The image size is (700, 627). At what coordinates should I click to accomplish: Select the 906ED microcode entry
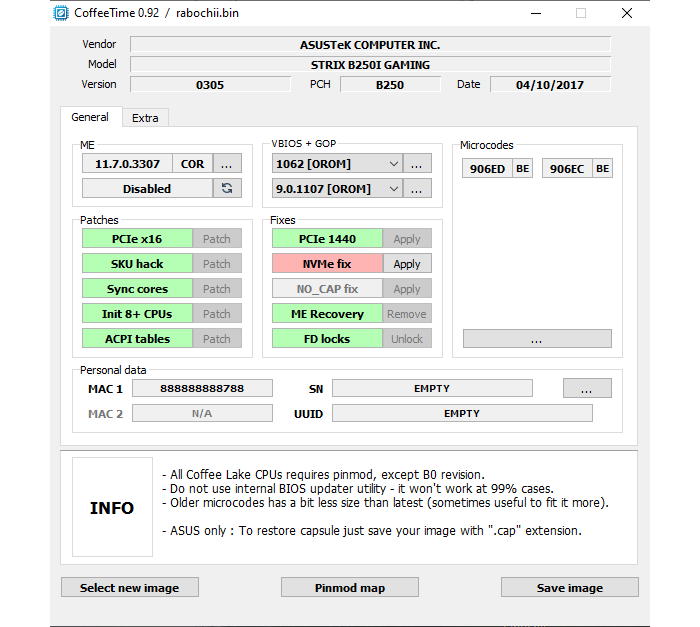point(487,168)
